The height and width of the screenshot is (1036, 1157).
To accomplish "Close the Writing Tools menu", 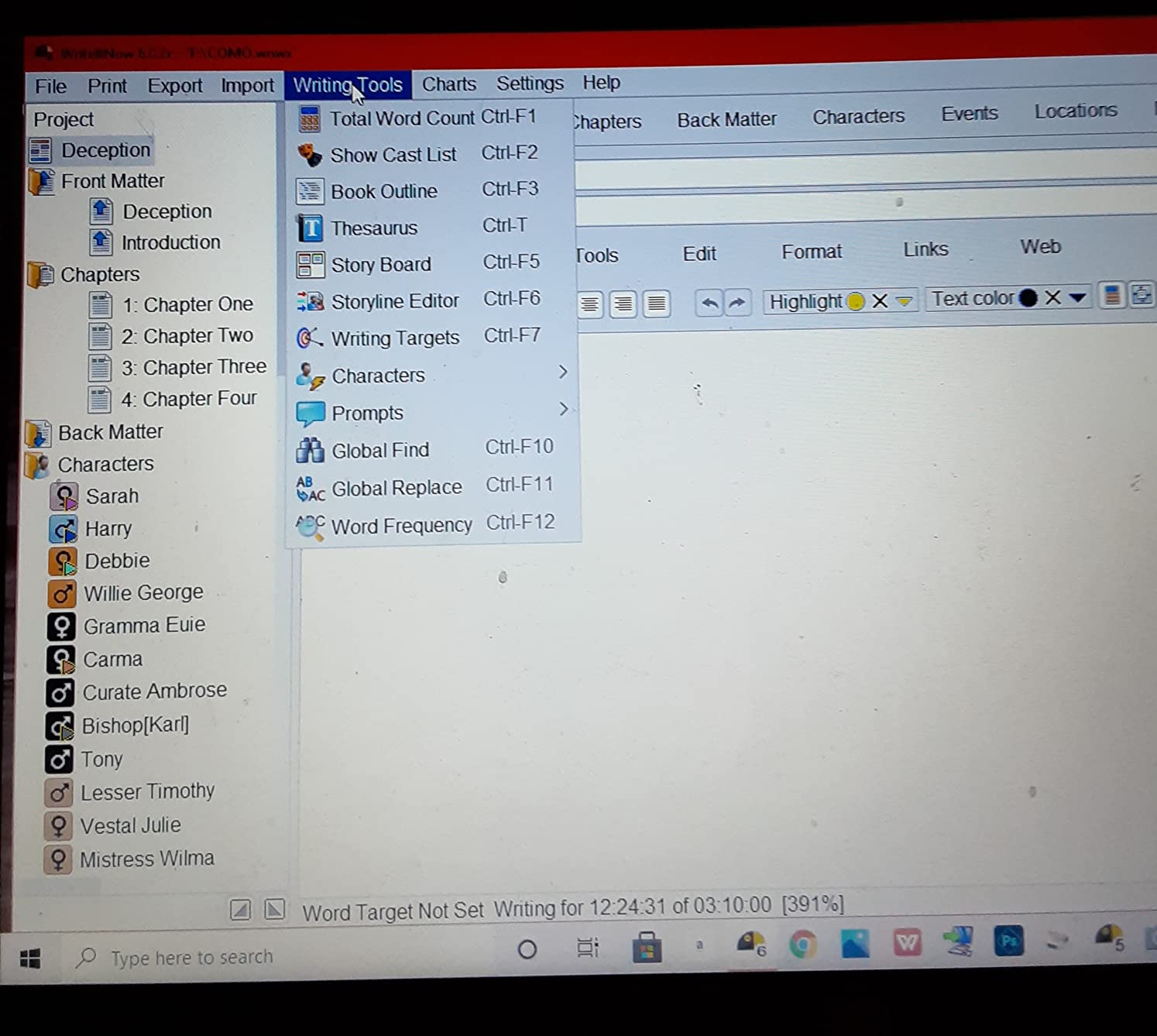I will point(348,84).
